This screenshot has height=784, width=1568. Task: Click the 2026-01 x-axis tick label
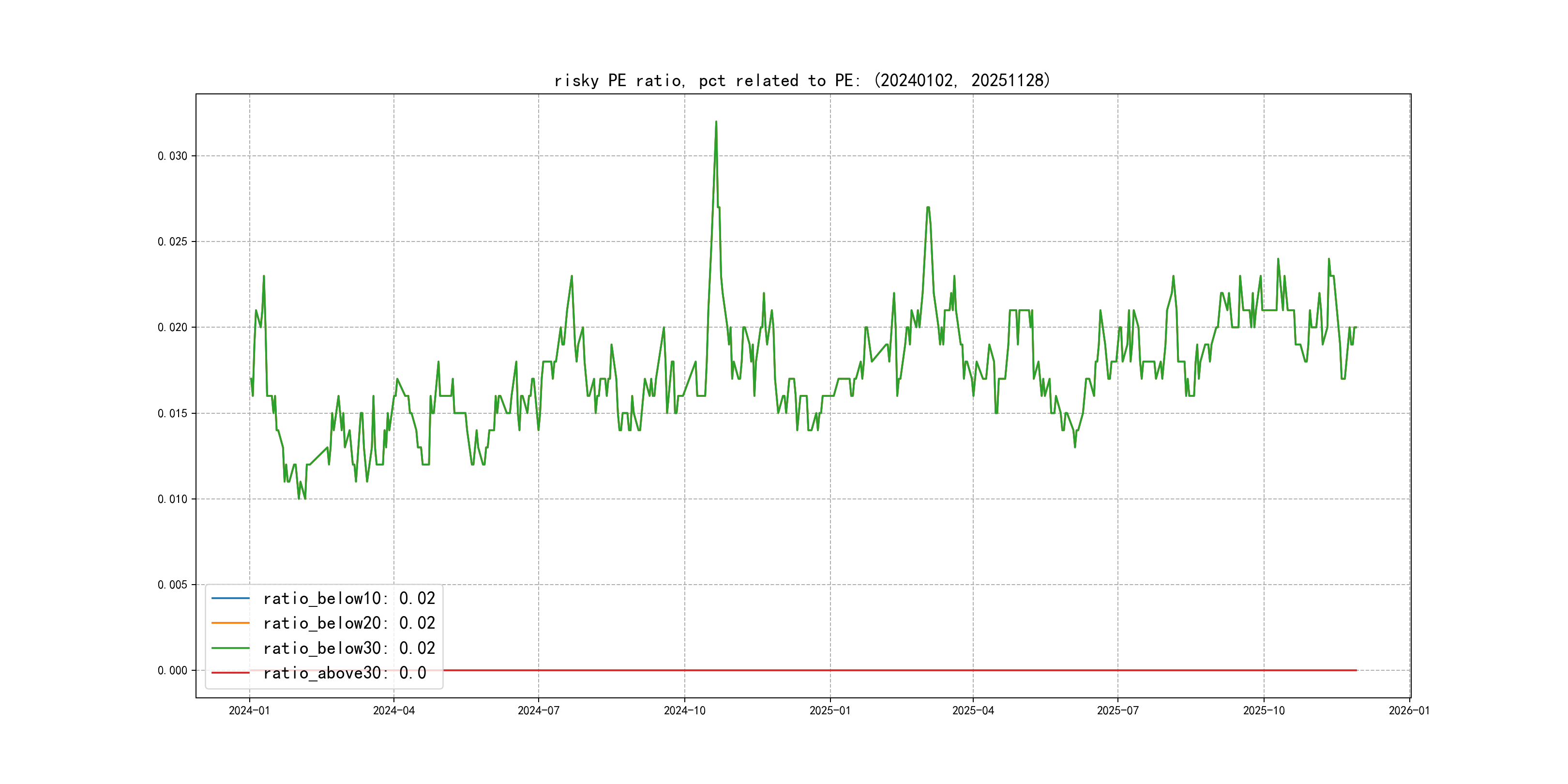point(1409,710)
